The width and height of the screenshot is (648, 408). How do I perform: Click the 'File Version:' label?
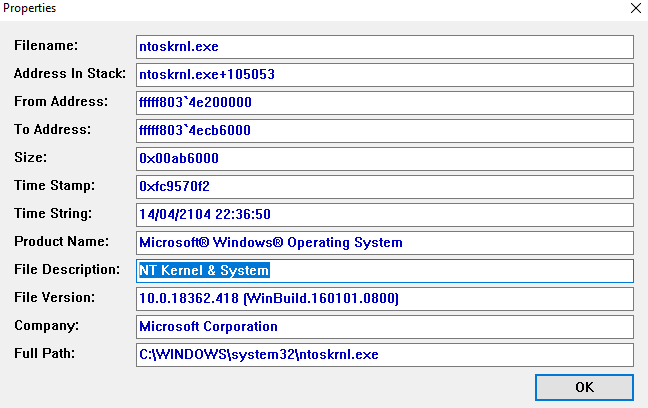point(55,298)
